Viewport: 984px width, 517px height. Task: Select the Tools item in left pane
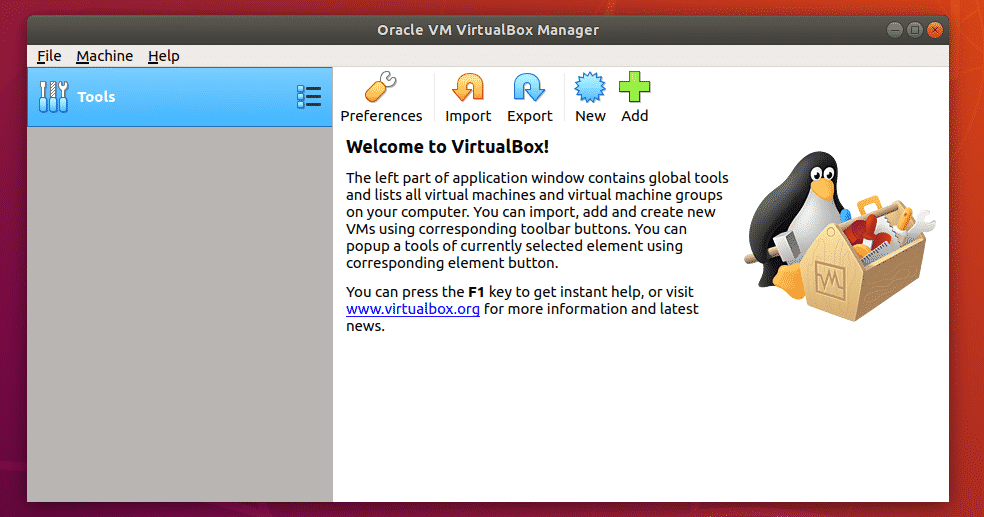click(180, 97)
